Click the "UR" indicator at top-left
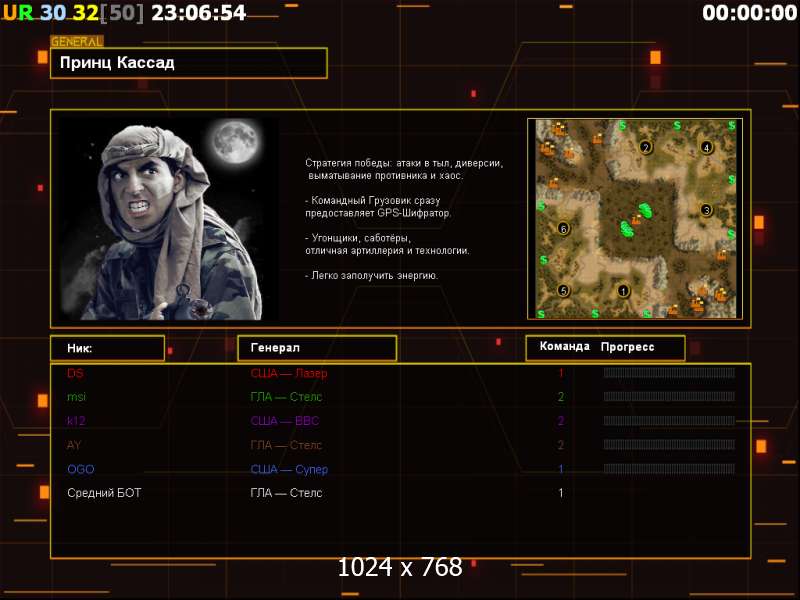This screenshot has height=600, width=800. pyautogui.click(x=18, y=13)
